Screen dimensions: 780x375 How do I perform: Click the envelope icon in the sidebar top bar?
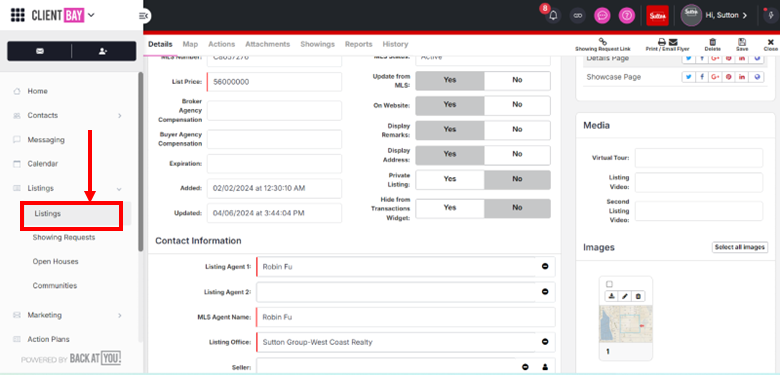point(40,51)
